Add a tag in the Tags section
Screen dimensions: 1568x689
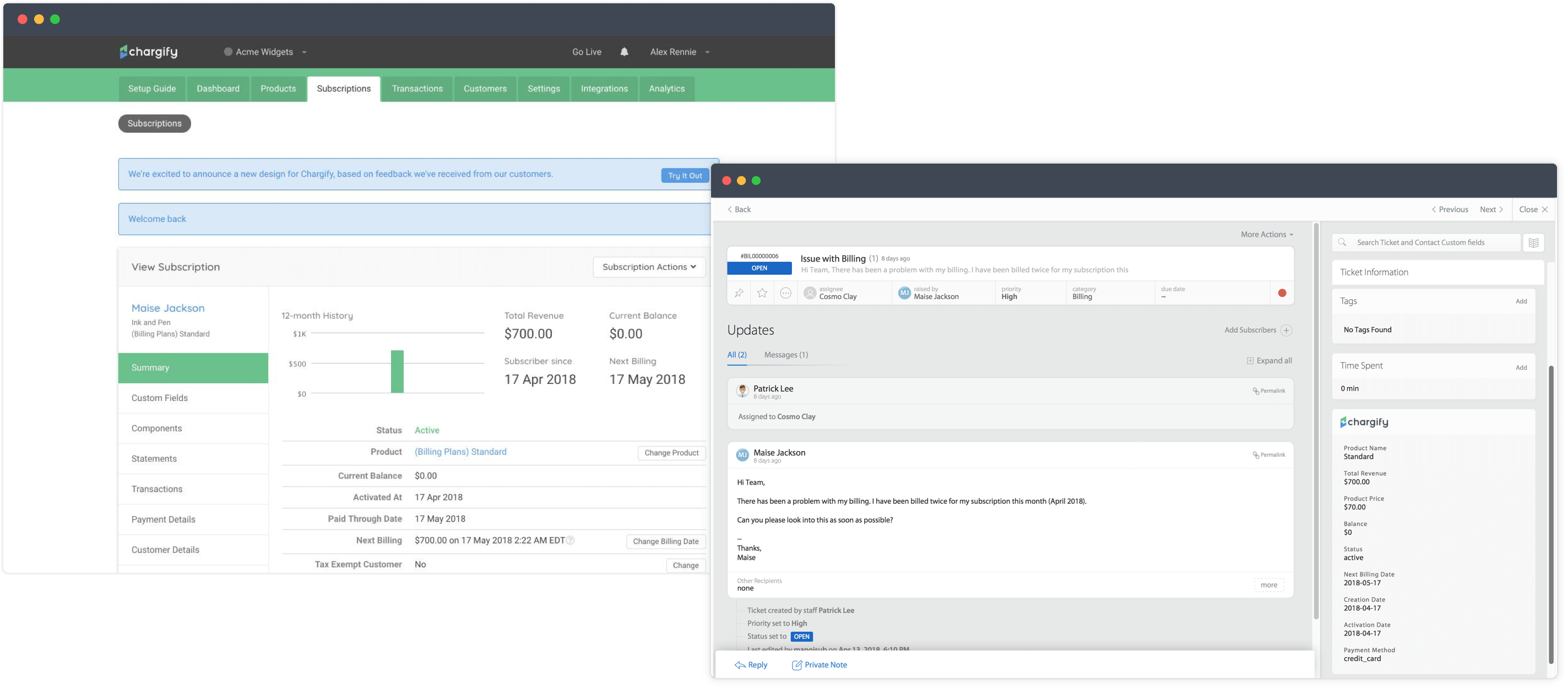(1521, 301)
